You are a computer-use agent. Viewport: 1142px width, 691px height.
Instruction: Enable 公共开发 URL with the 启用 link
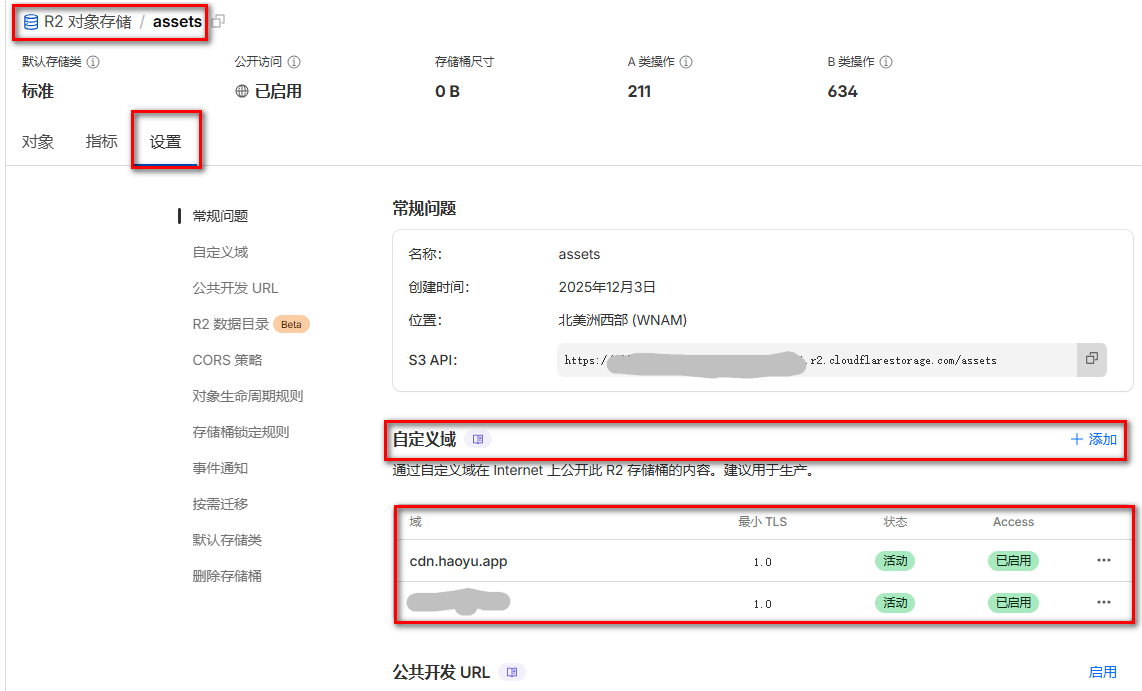tap(1103, 672)
